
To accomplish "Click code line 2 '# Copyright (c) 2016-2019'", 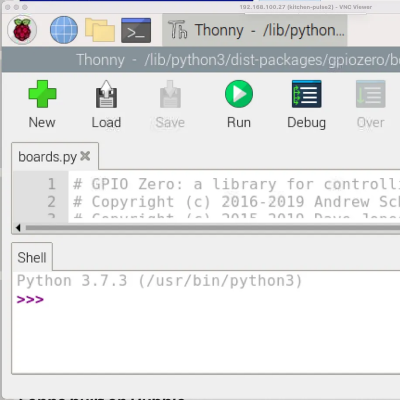I will click(x=236, y=202).
